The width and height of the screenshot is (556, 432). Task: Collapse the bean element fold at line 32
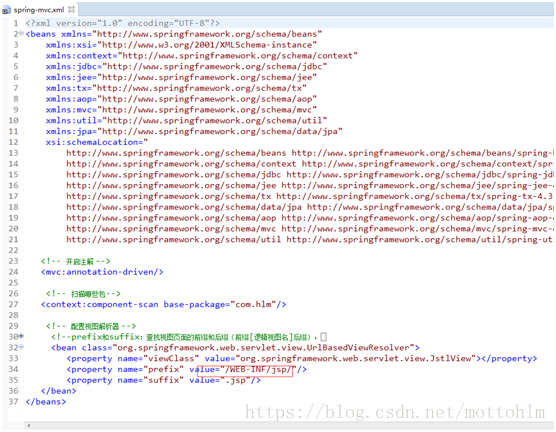[x=21, y=347]
